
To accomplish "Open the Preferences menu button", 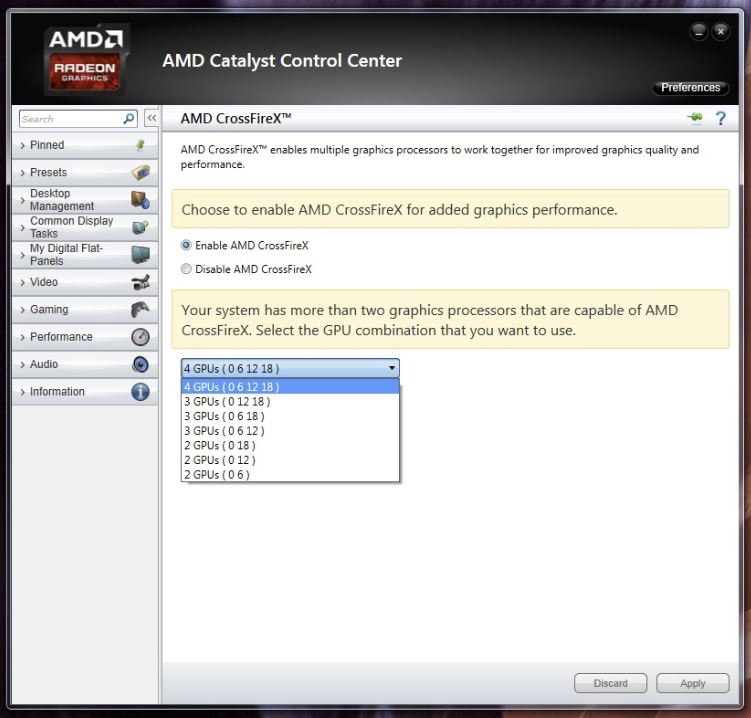I will pos(690,88).
